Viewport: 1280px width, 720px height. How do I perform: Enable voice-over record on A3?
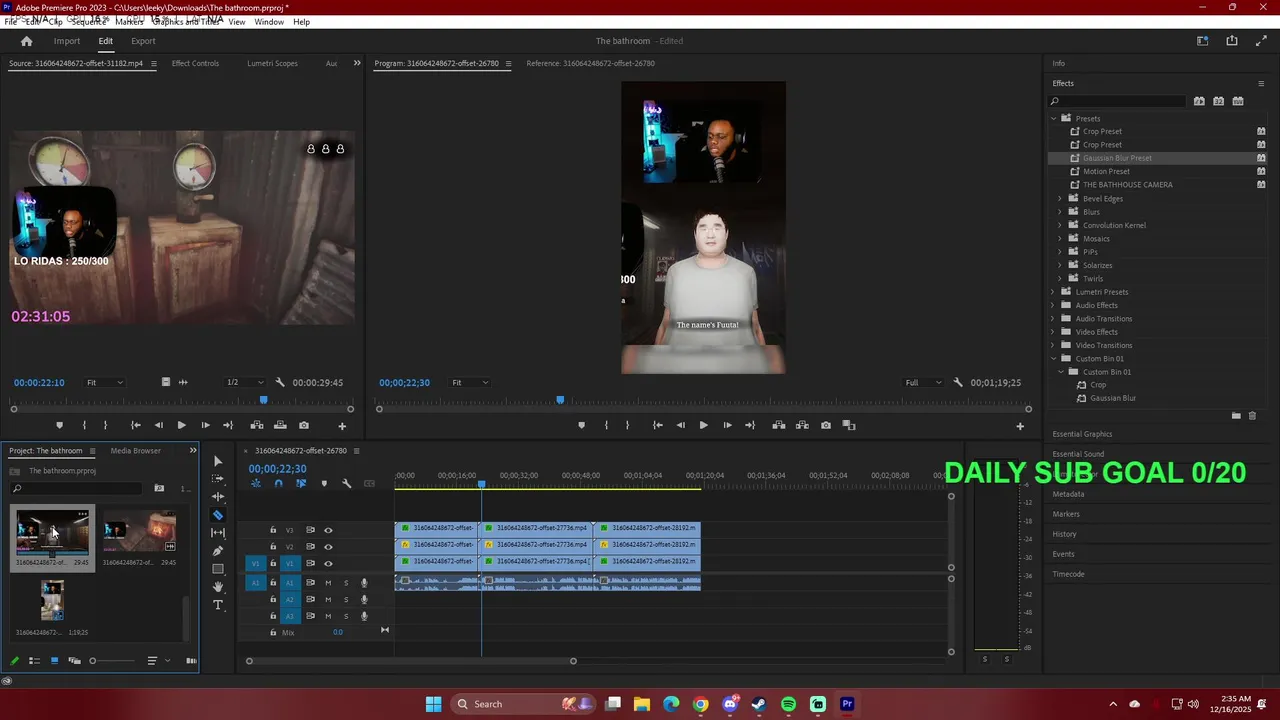pos(364,616)
